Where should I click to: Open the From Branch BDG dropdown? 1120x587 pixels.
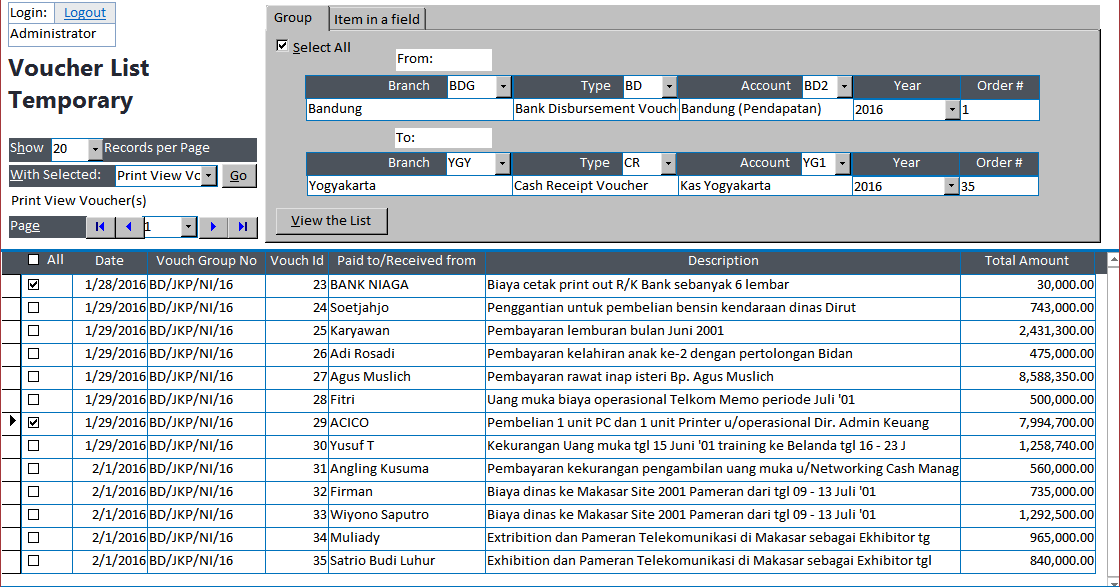click(x=503, y=86)
